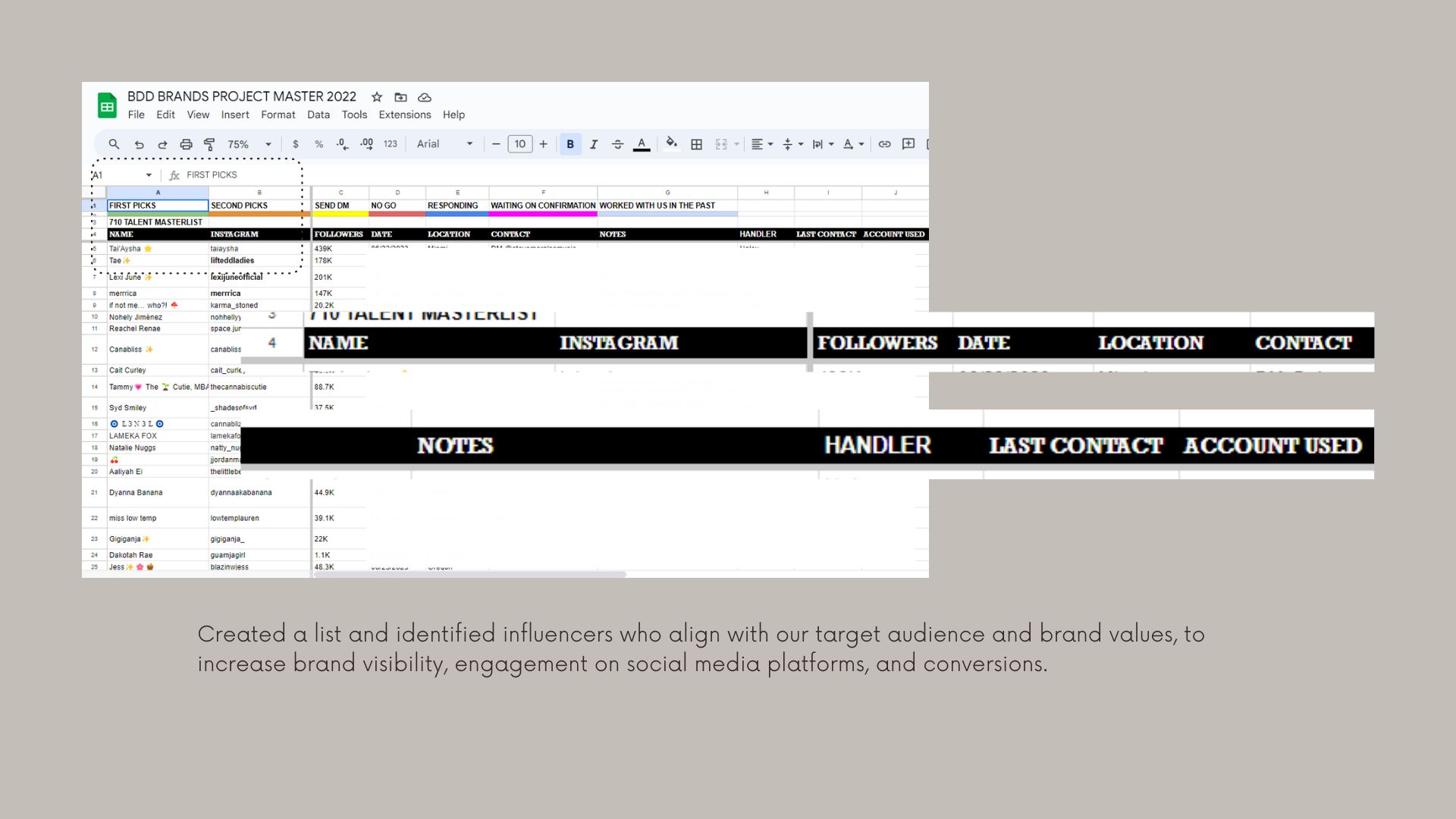Open the 75% zoom dropdown
Screen dimensions: 1456x819
(249, 144)
